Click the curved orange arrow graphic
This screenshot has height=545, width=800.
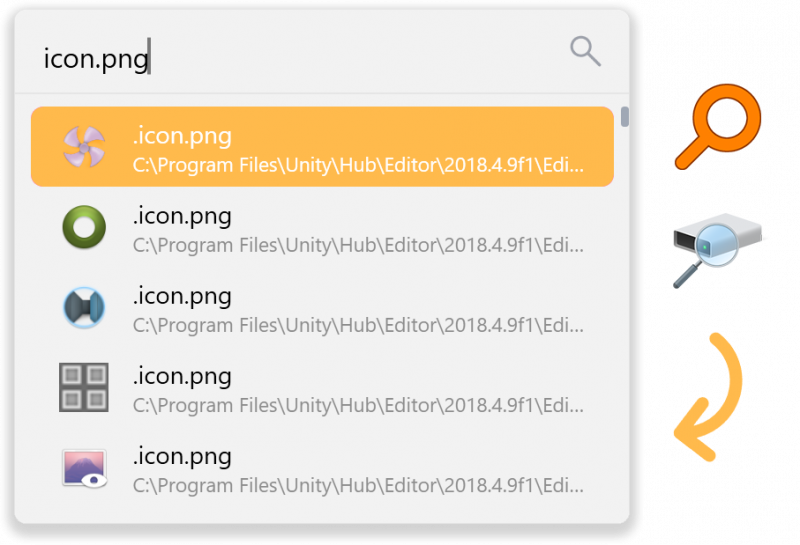tap(708, 397)
